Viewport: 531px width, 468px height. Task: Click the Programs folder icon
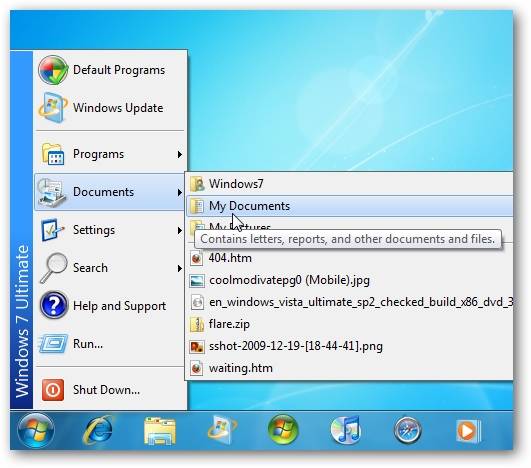(x=53, y=154)
